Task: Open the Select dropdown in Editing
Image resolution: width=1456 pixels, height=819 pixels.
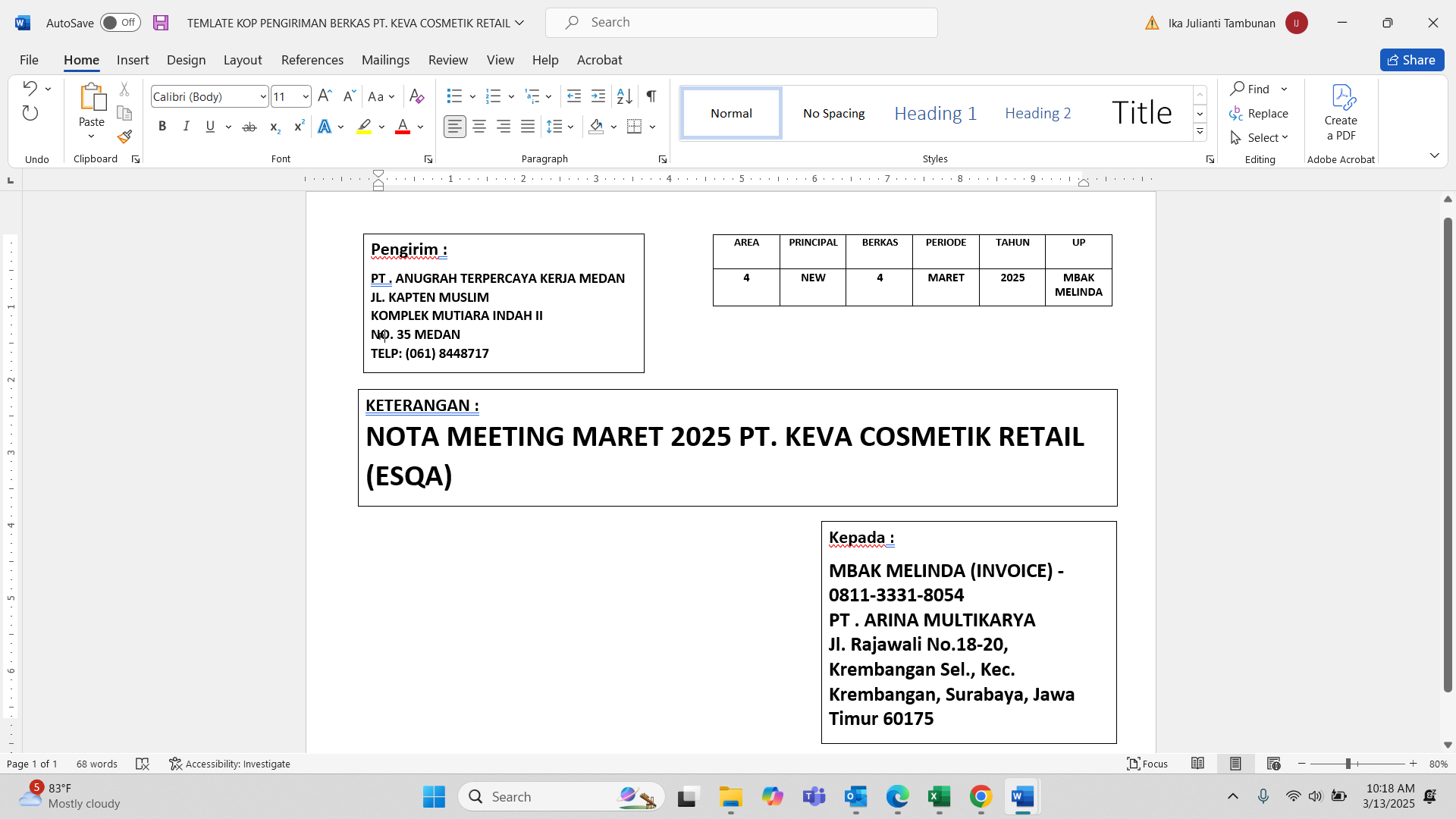Action: [1260, 138]
